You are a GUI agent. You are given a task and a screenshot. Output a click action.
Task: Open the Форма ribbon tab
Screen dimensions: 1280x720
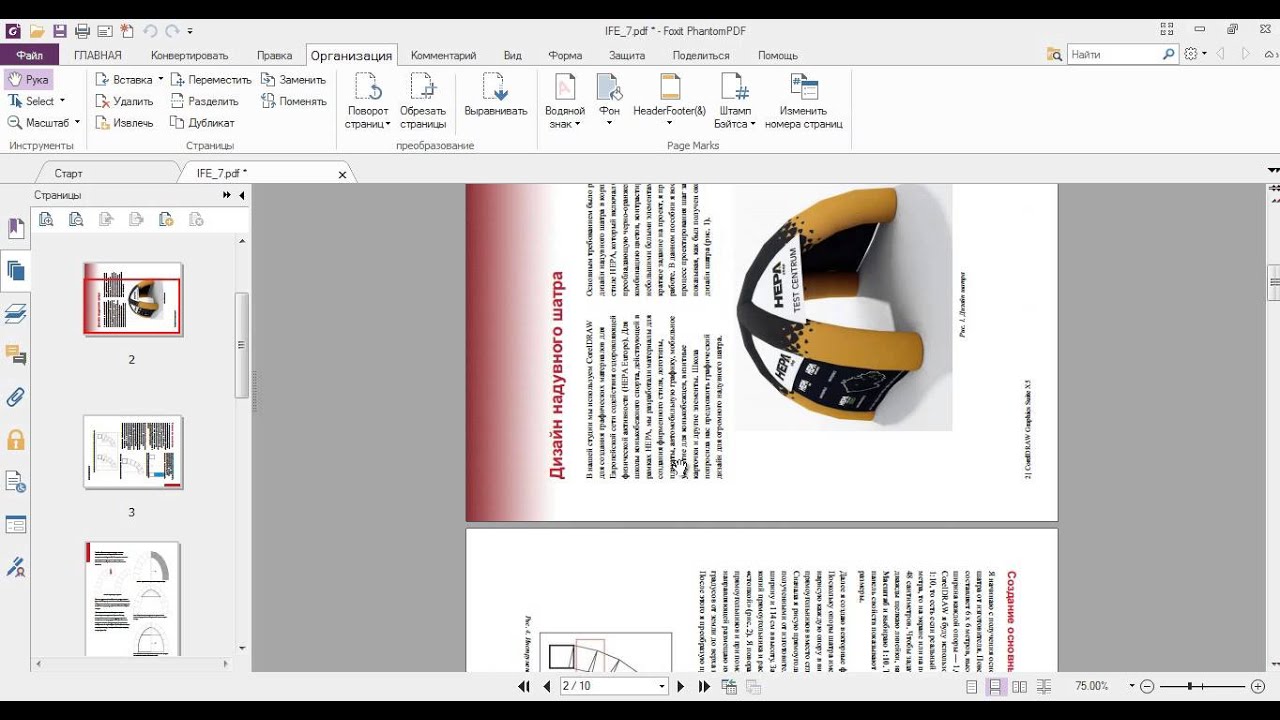pos(566,55)
